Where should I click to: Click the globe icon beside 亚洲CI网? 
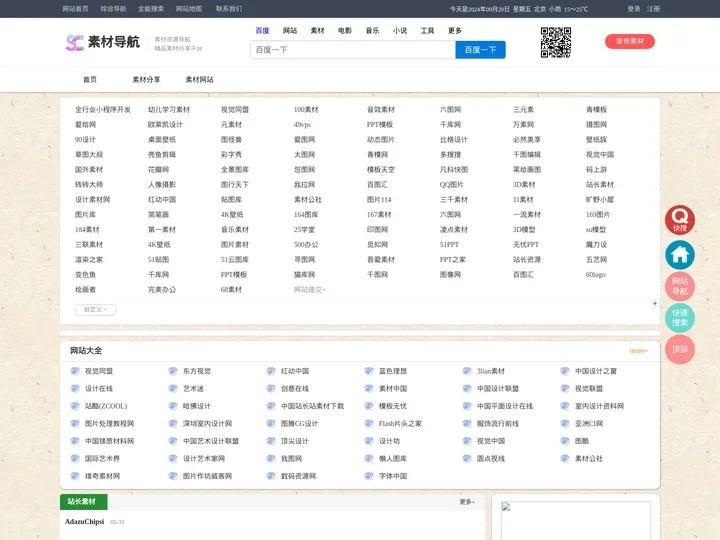(565, 423)
